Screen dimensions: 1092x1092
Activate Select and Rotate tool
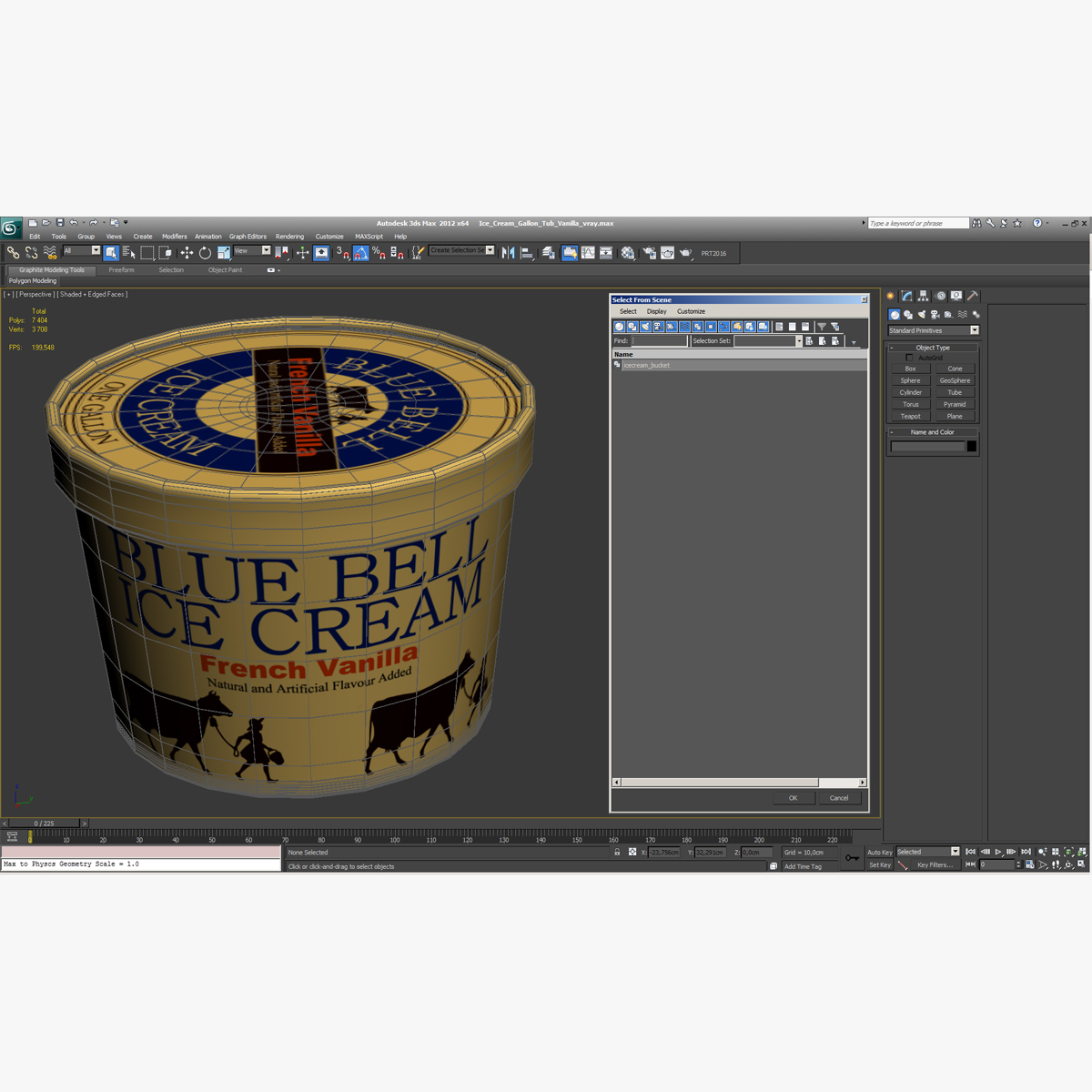point(205,253)
